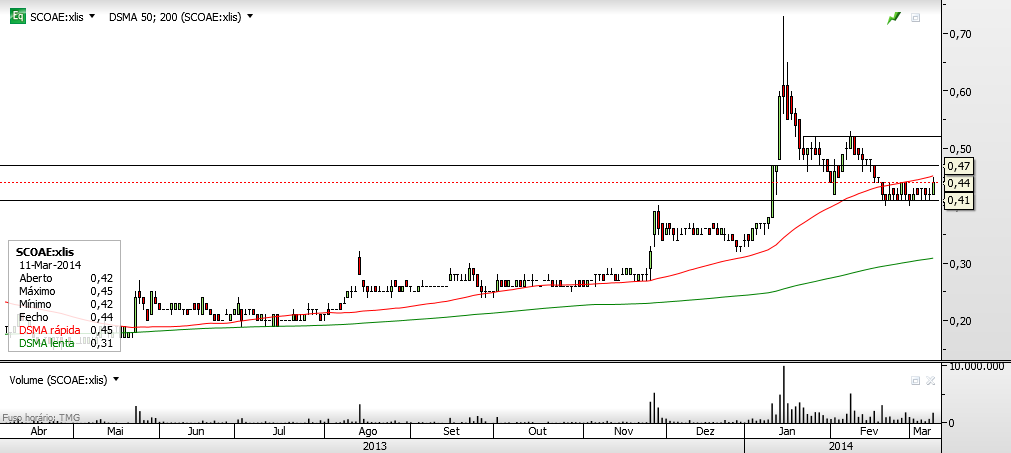
Task: Click the green Eq instrument icon
Action: point(17,17)
